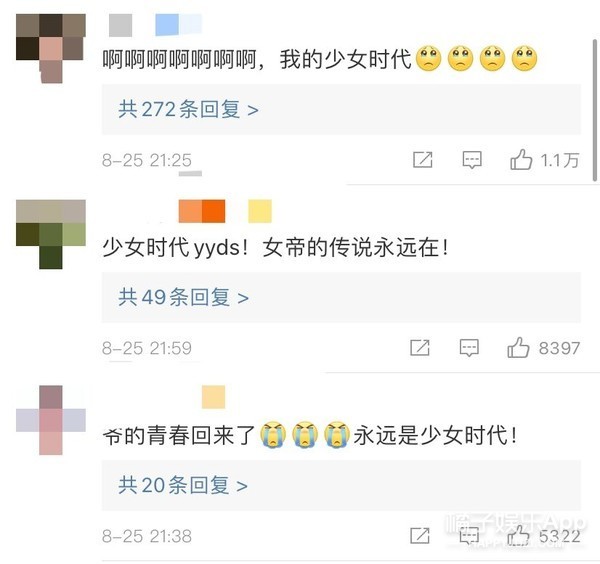
Task: Like the comment with 8397 likes
Action: pos(518,347)
